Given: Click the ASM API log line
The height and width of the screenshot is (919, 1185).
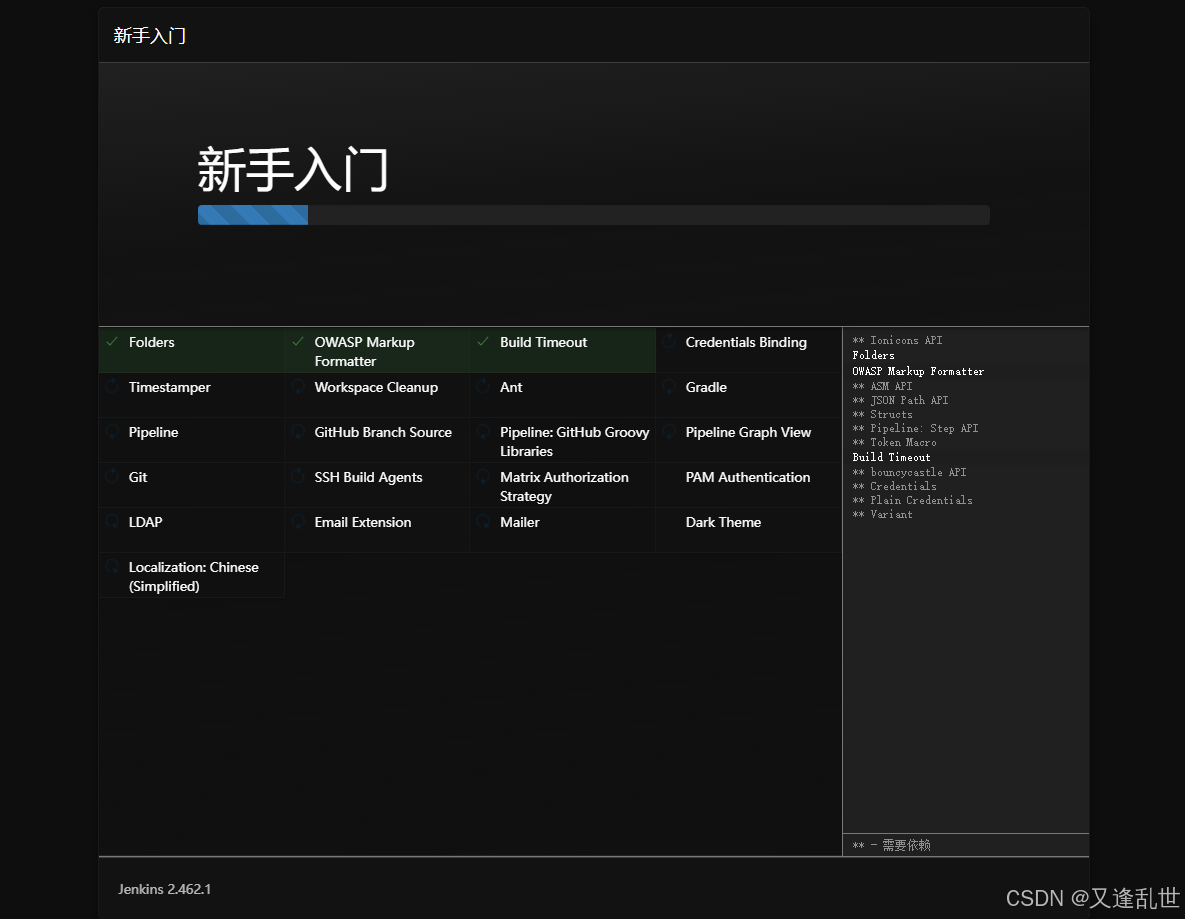Looking at the screenshot, I should 882,386.
